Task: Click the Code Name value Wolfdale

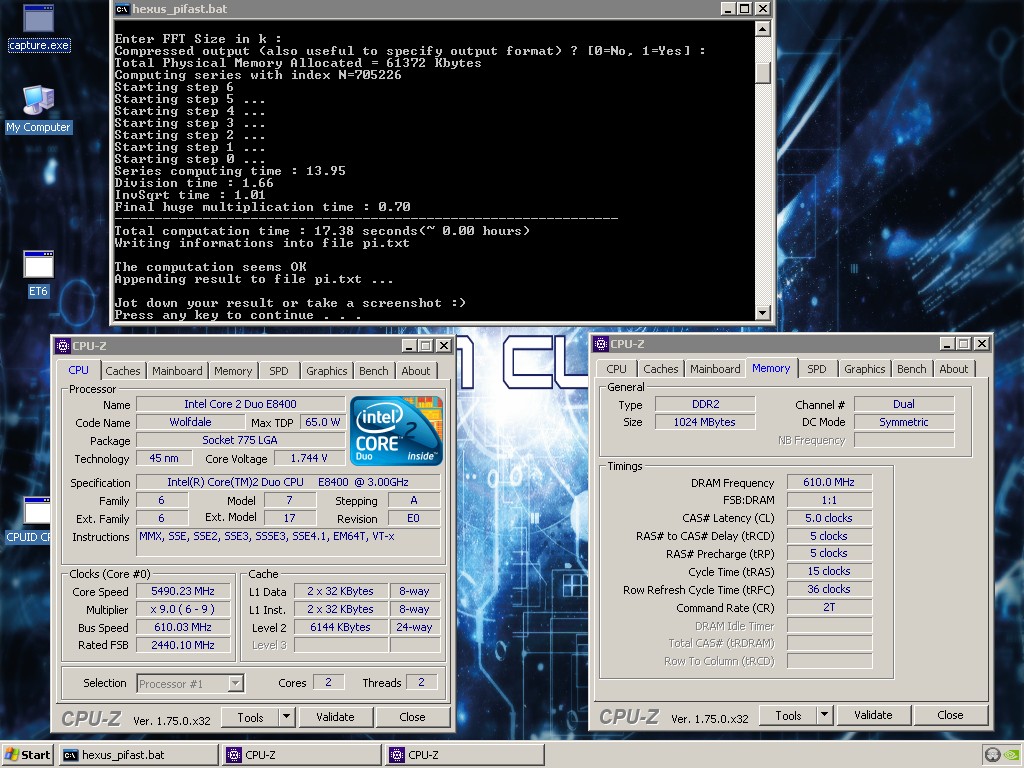Action: point(190,422)
